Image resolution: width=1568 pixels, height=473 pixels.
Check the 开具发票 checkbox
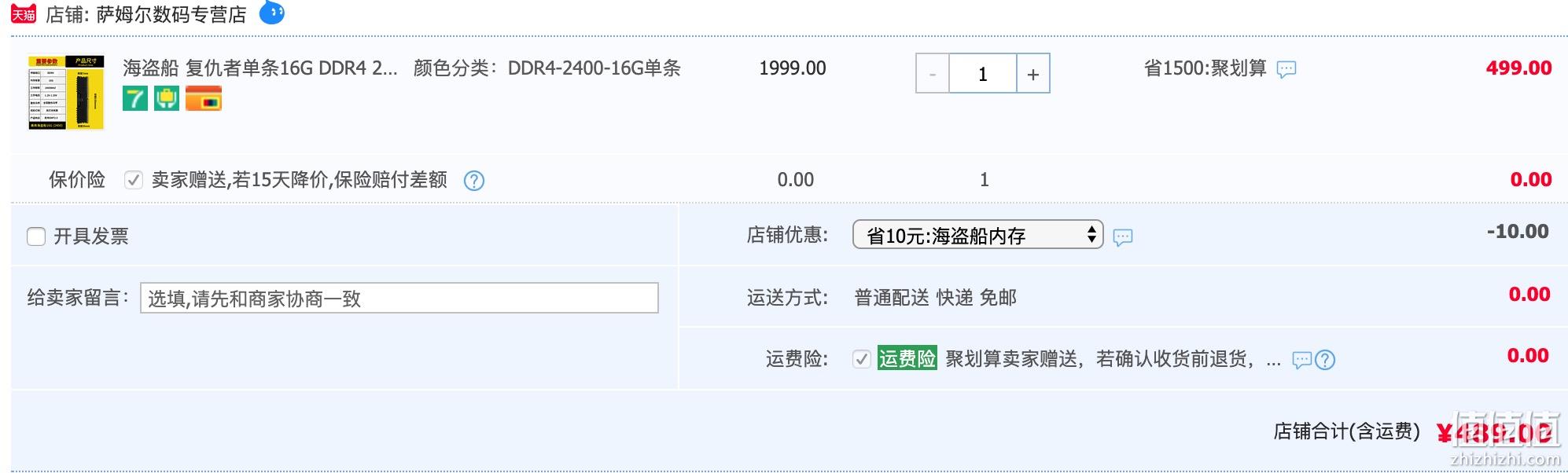coord(36,236)
